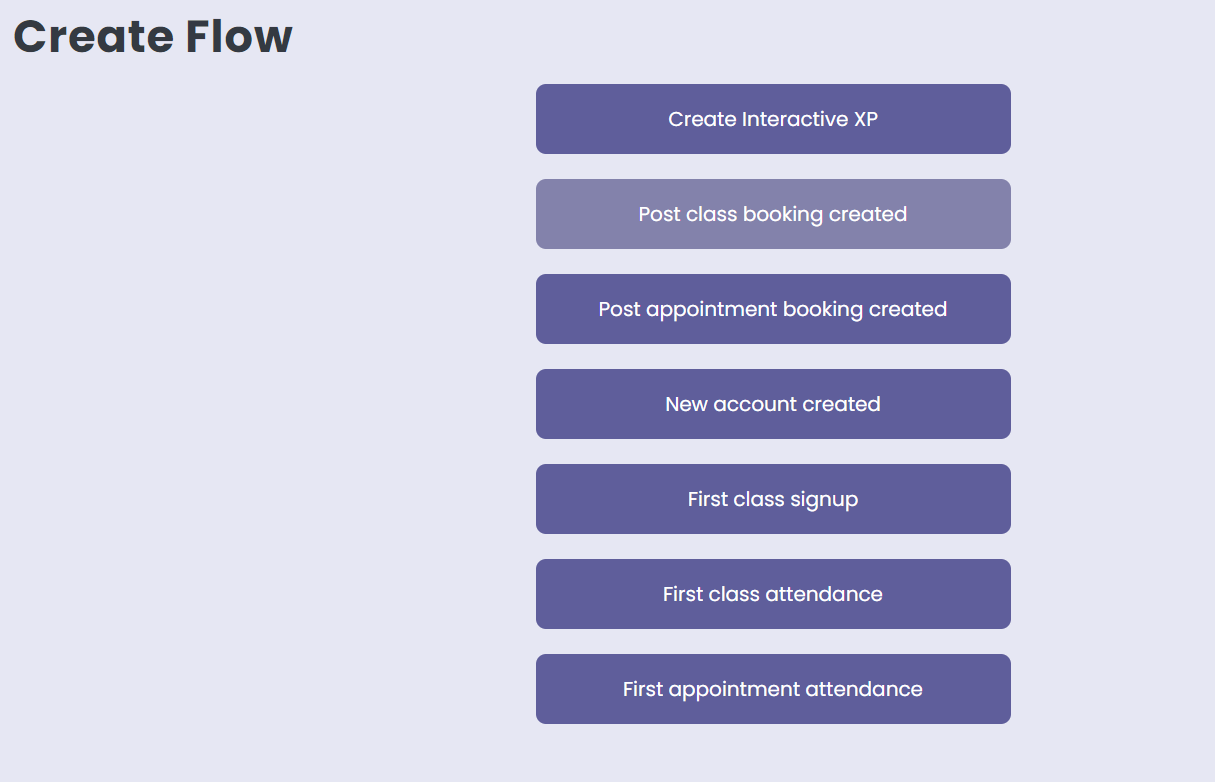Choose the attendance trigger for first class
Image resolution: width=1215 pixels, height=782 pixels.
point(773,593)
